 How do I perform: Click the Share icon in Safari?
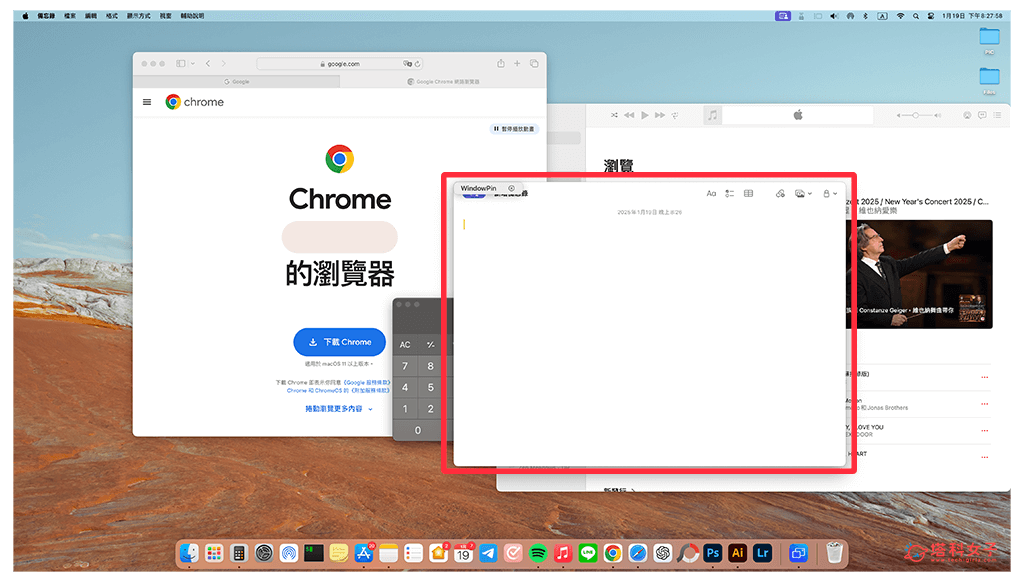coord(500,63)
